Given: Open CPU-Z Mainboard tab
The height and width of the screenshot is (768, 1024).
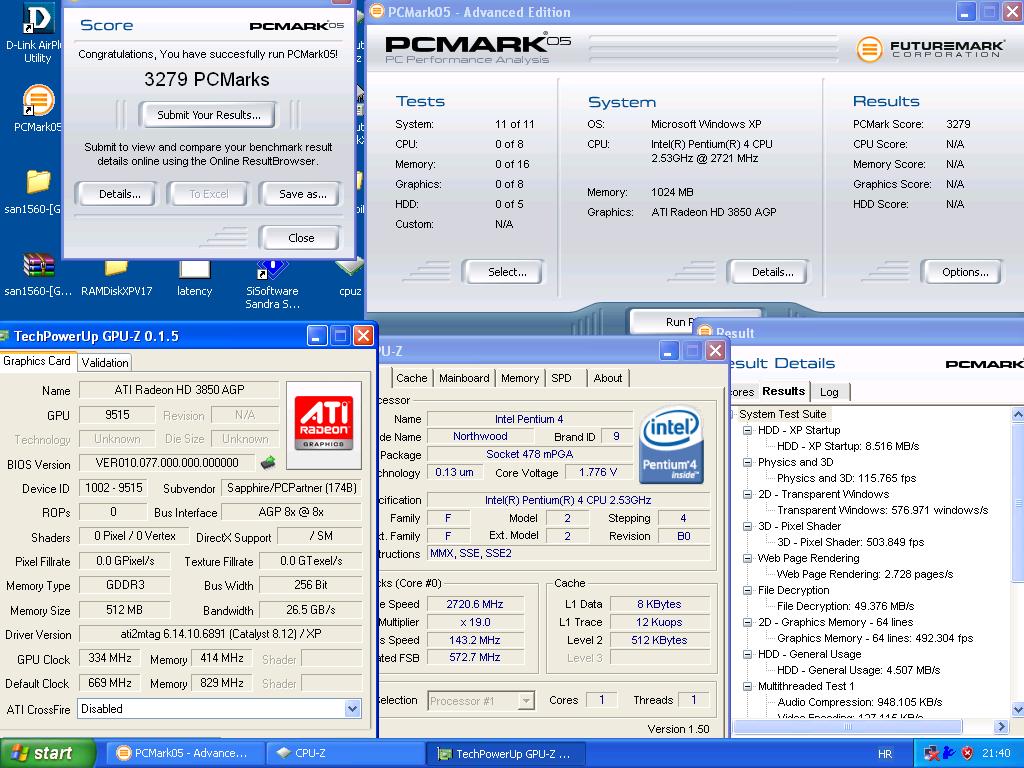Looking at the screenshot, I should click(x=464, y=378).
